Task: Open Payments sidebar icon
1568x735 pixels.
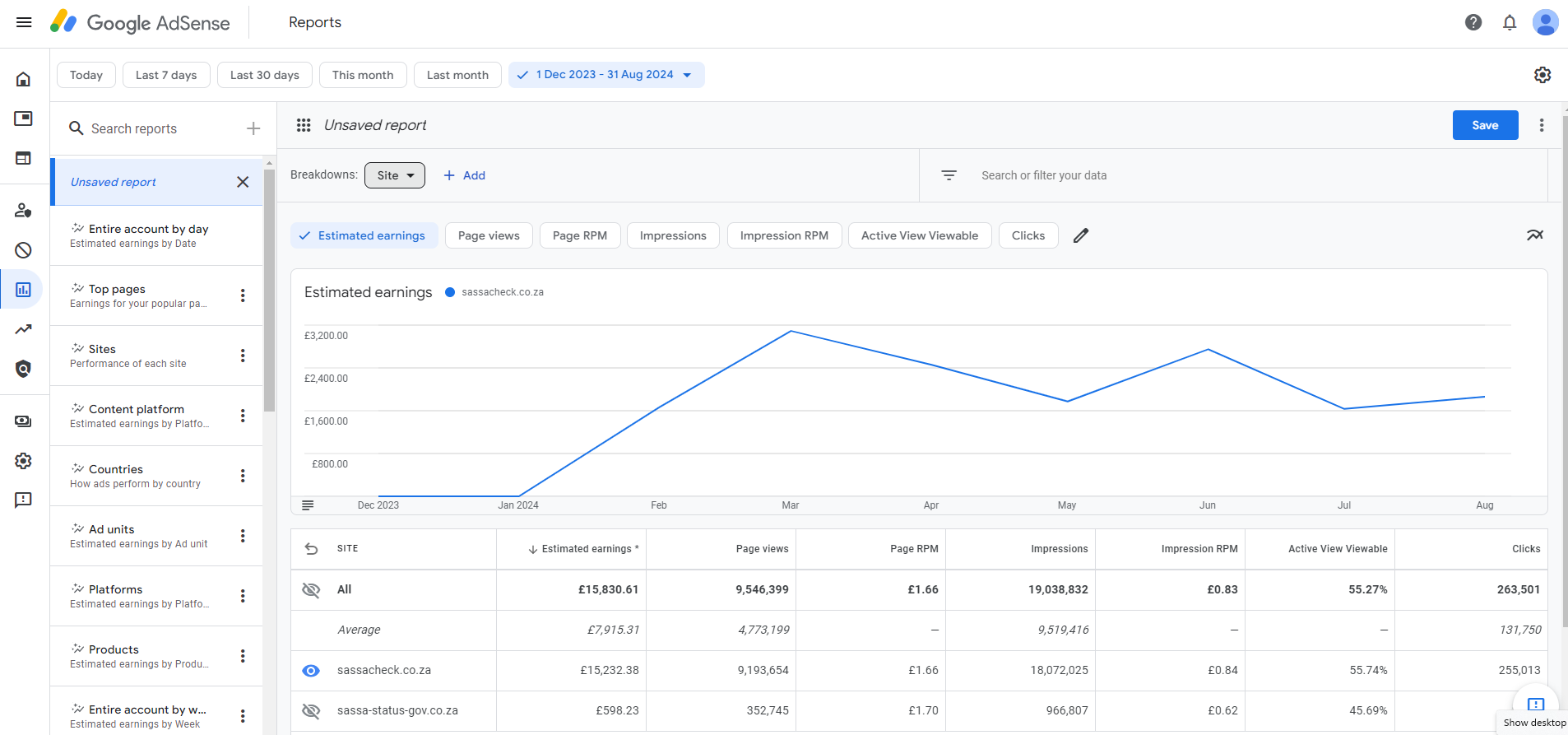Action: coord(23,421)
